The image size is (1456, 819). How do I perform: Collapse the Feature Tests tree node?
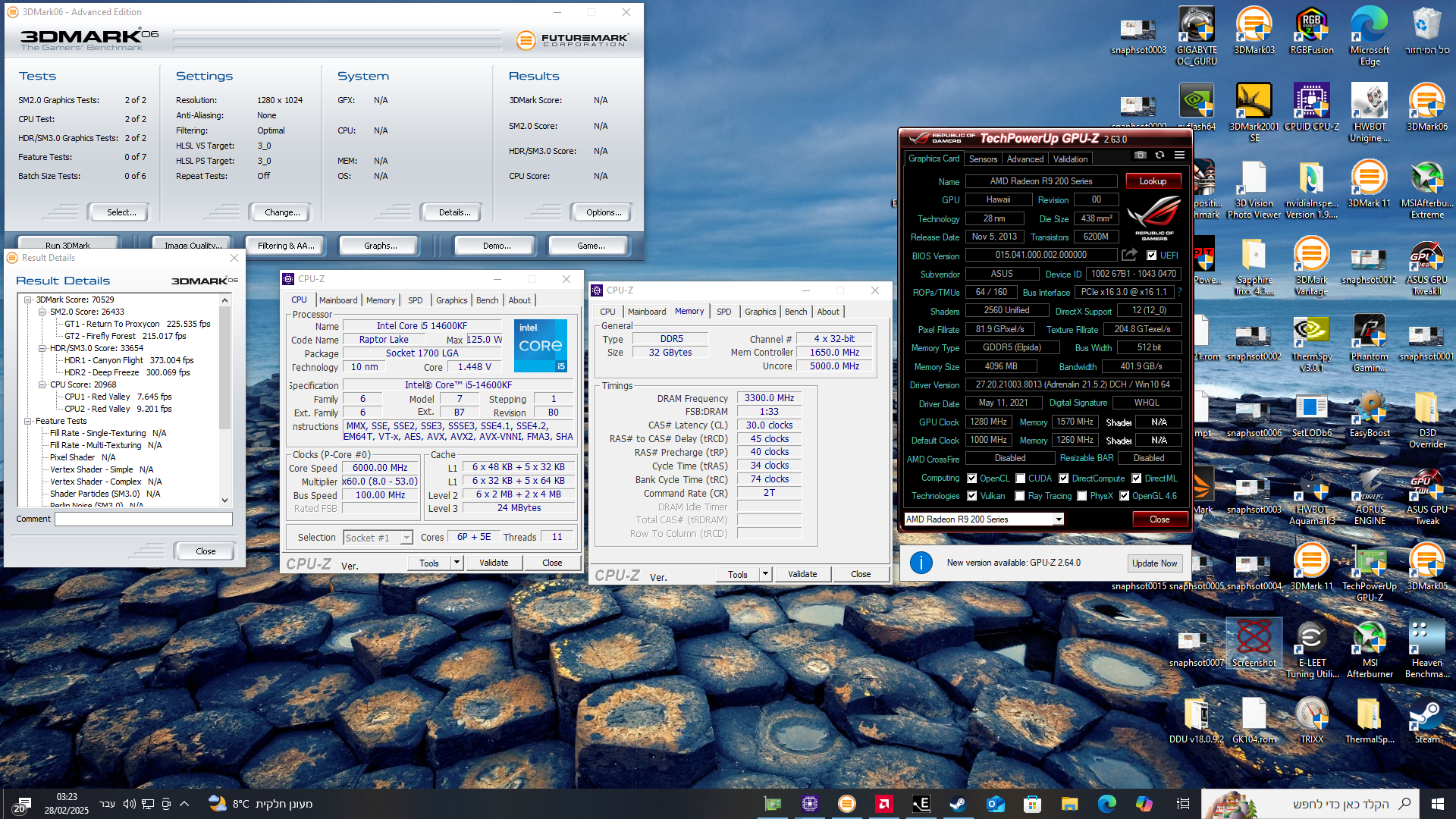point(28,421)
